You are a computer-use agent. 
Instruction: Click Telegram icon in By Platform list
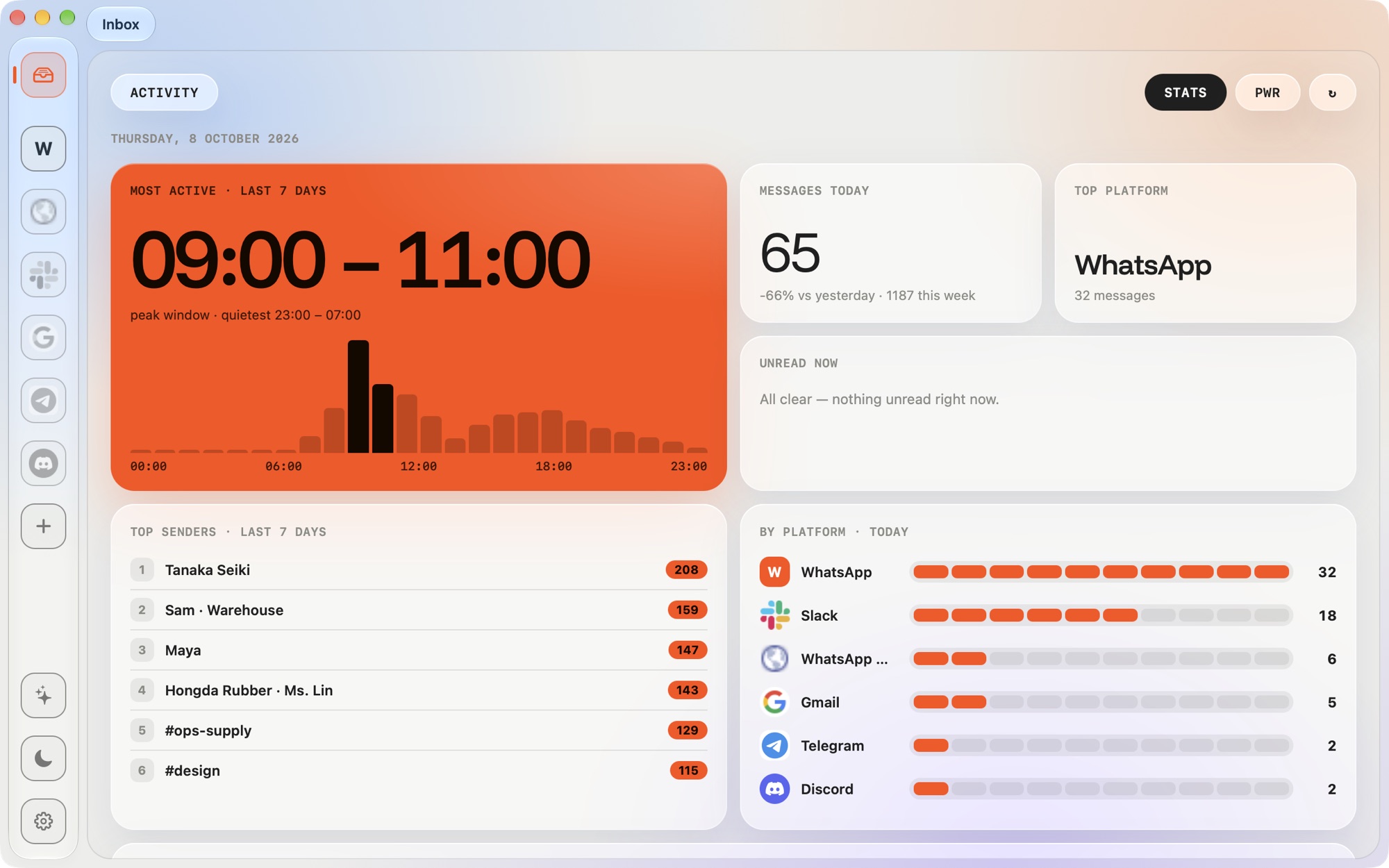pos(774,746)
